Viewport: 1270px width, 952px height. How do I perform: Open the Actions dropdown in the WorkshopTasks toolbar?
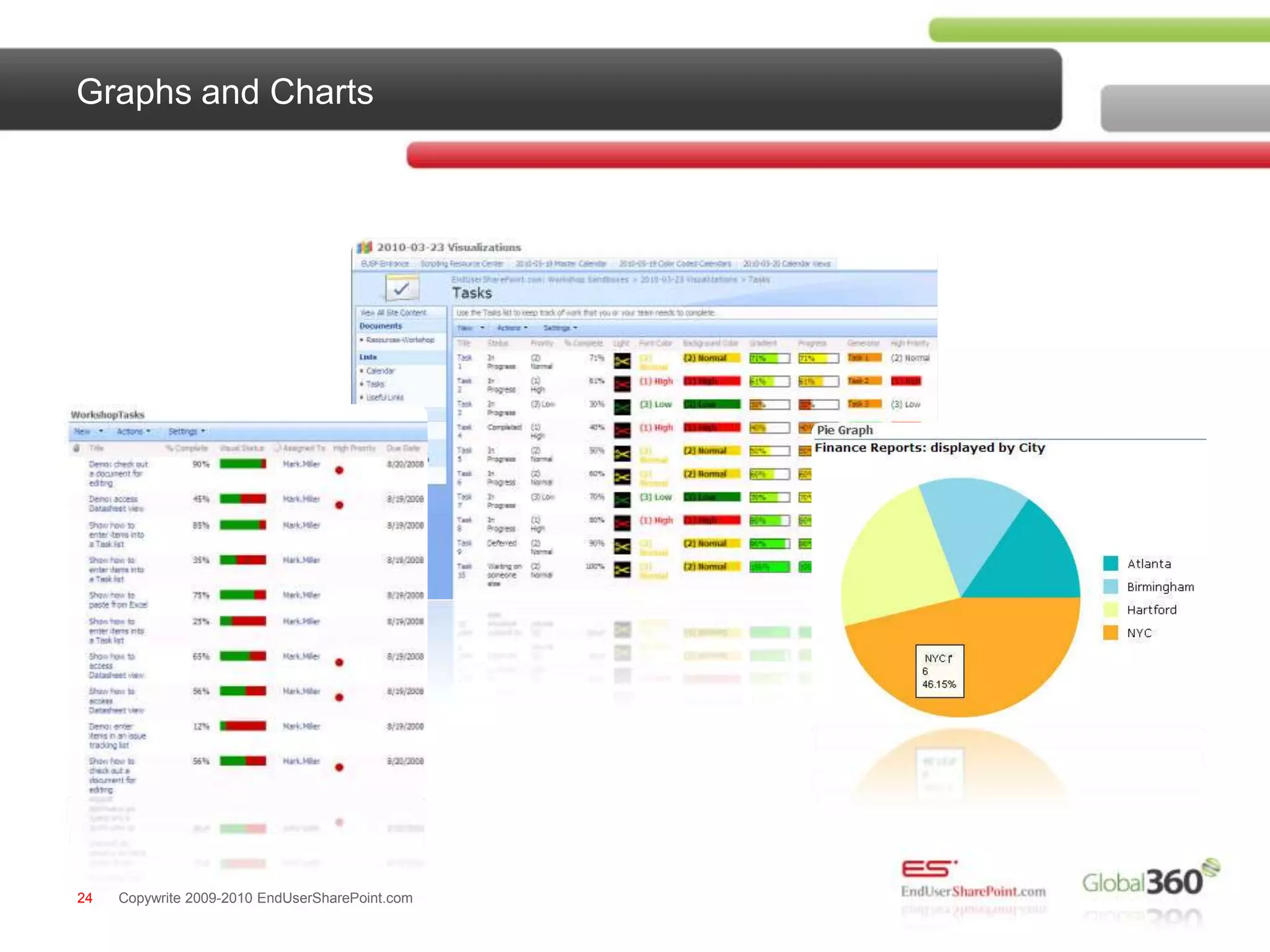pos(133,431)
